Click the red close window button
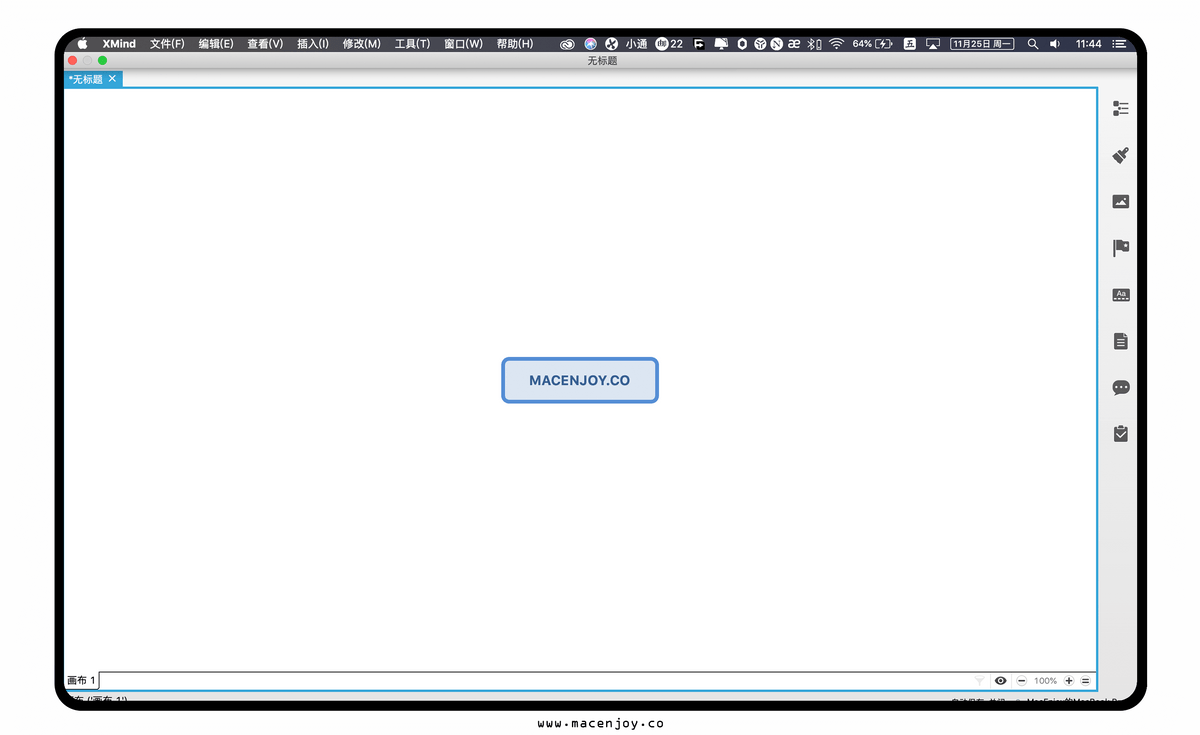Viewport: 1200px width, 735px height. pyautogui.click(x=72, y=61)
